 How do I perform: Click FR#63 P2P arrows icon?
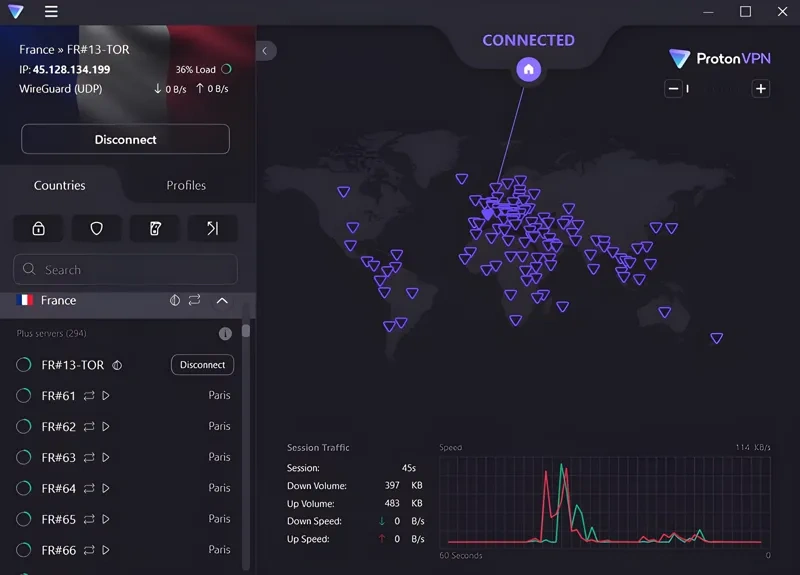[x=89, y=457]
